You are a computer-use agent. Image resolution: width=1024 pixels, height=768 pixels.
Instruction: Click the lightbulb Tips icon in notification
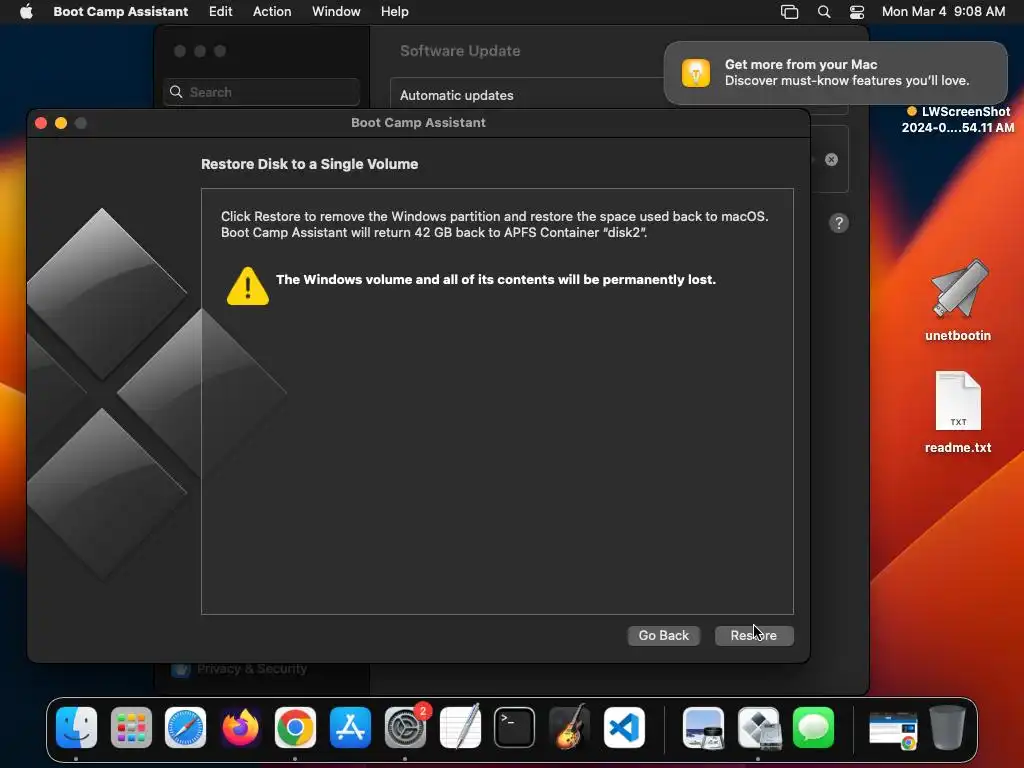[696, 72]
